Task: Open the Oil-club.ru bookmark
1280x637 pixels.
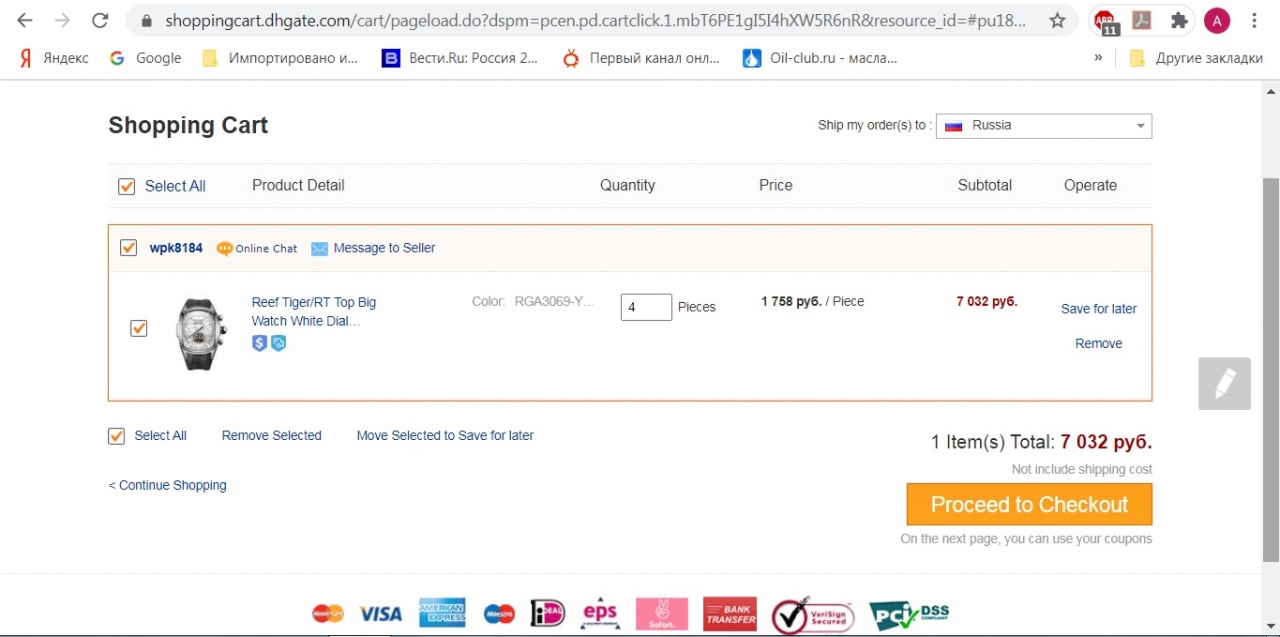Action: [820, 58]
